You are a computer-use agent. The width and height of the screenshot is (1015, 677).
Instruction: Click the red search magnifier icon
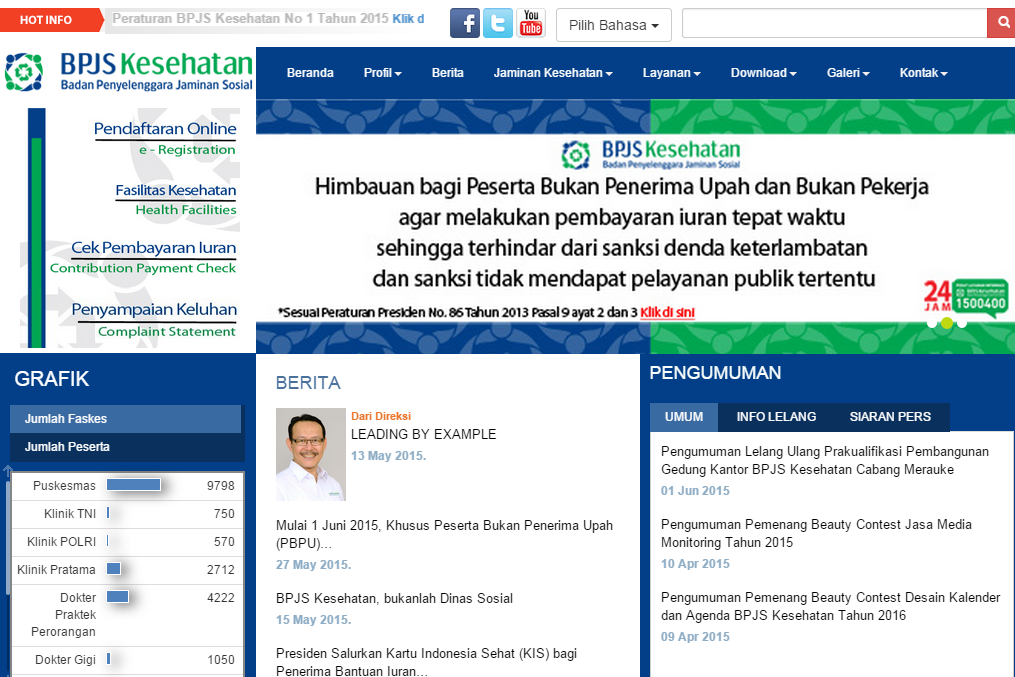click(x=1002, y=22)
